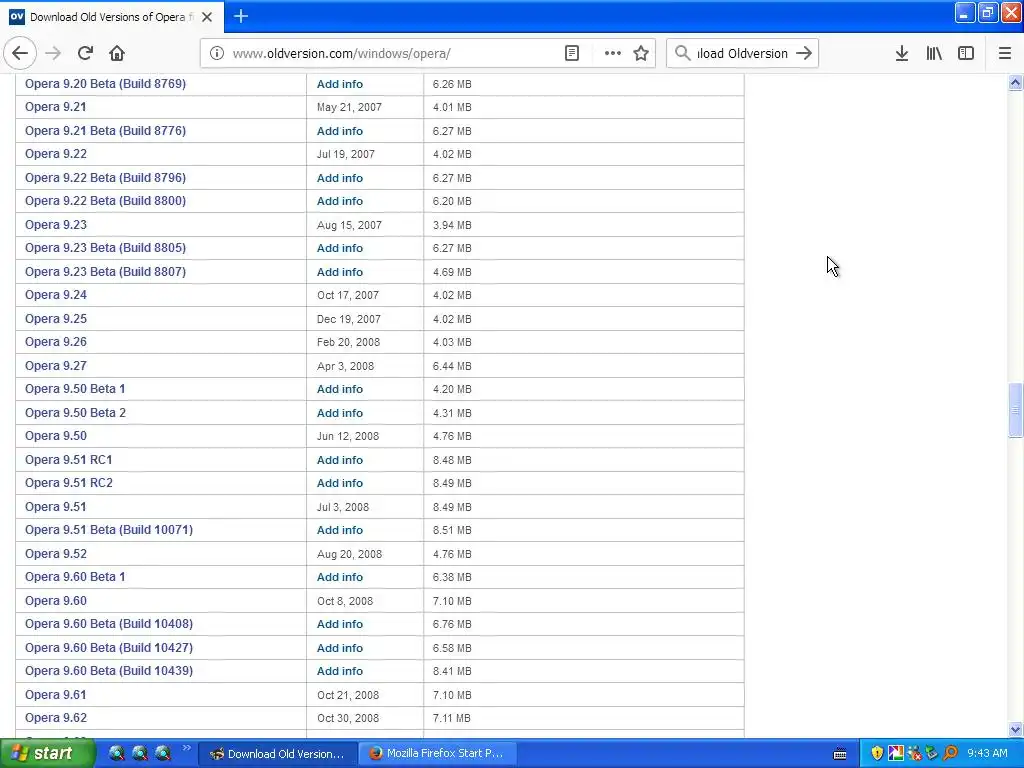Click the system clock showing 9:43 AM
Screen dimensions: 1024x768
[987, 754]
